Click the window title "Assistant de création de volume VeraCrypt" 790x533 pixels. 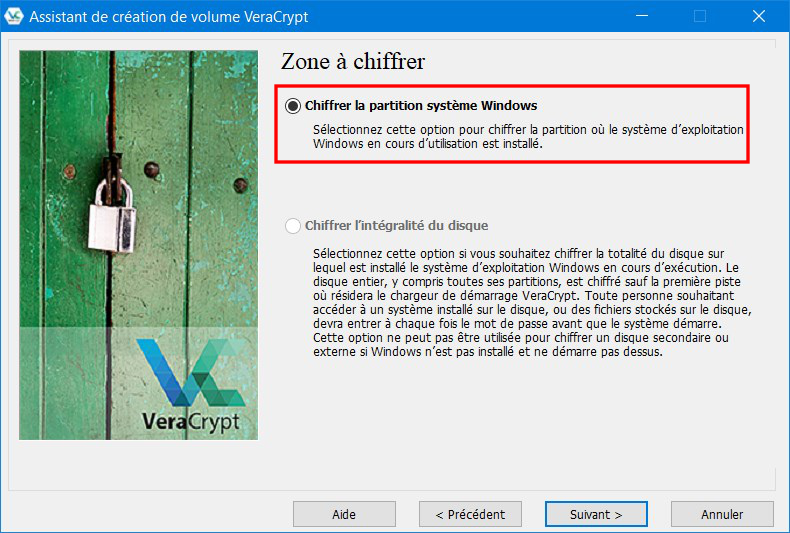[x=169, y=17]
